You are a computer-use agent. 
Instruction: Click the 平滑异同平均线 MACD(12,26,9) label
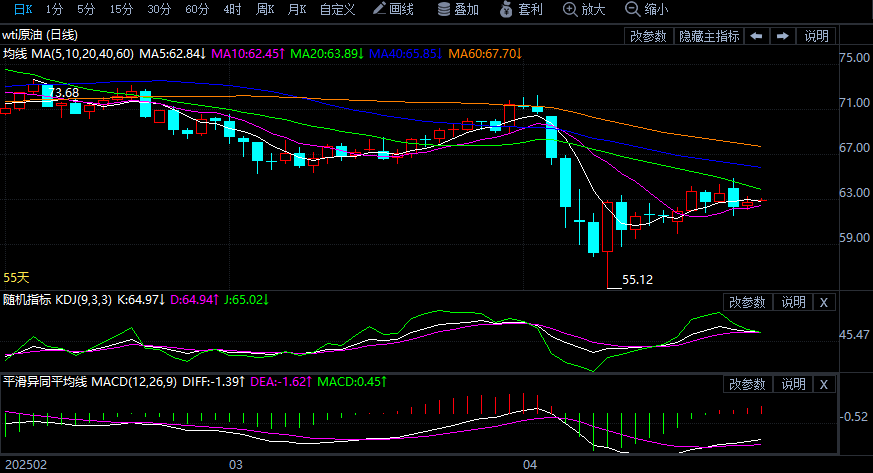pos(90,382)
